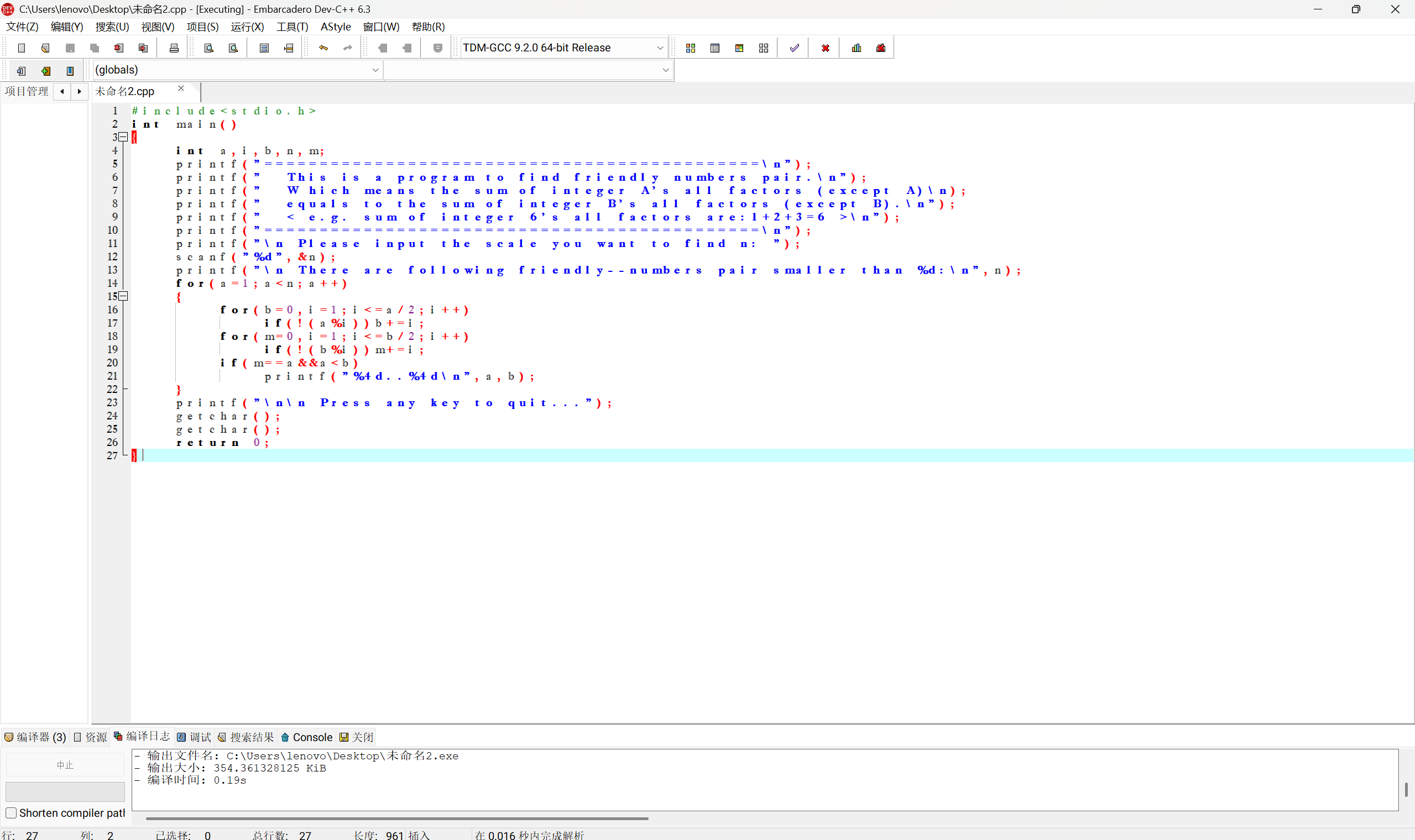Click the Undo arrow icon
This screenshot has width=1415, height=840.
323,48
